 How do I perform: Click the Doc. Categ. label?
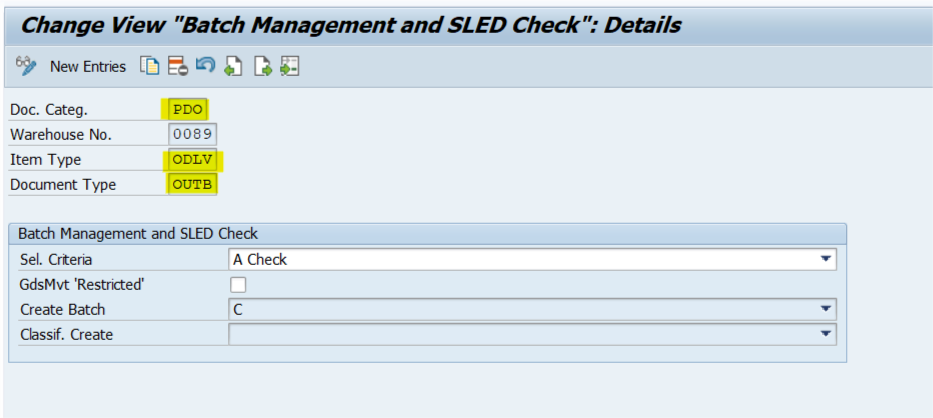coord(49,111)
